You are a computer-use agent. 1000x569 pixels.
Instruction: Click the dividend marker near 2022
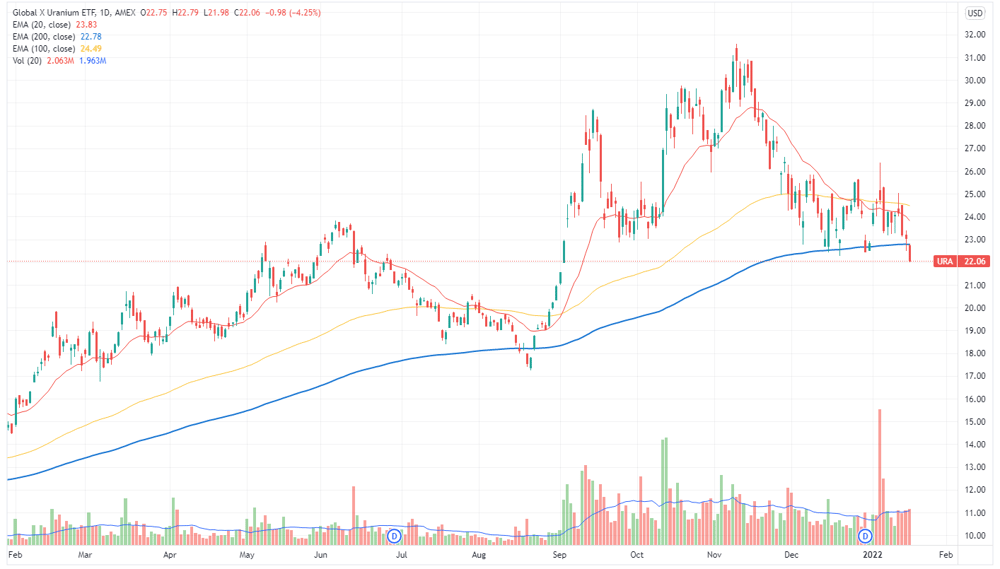coord(865,536)
